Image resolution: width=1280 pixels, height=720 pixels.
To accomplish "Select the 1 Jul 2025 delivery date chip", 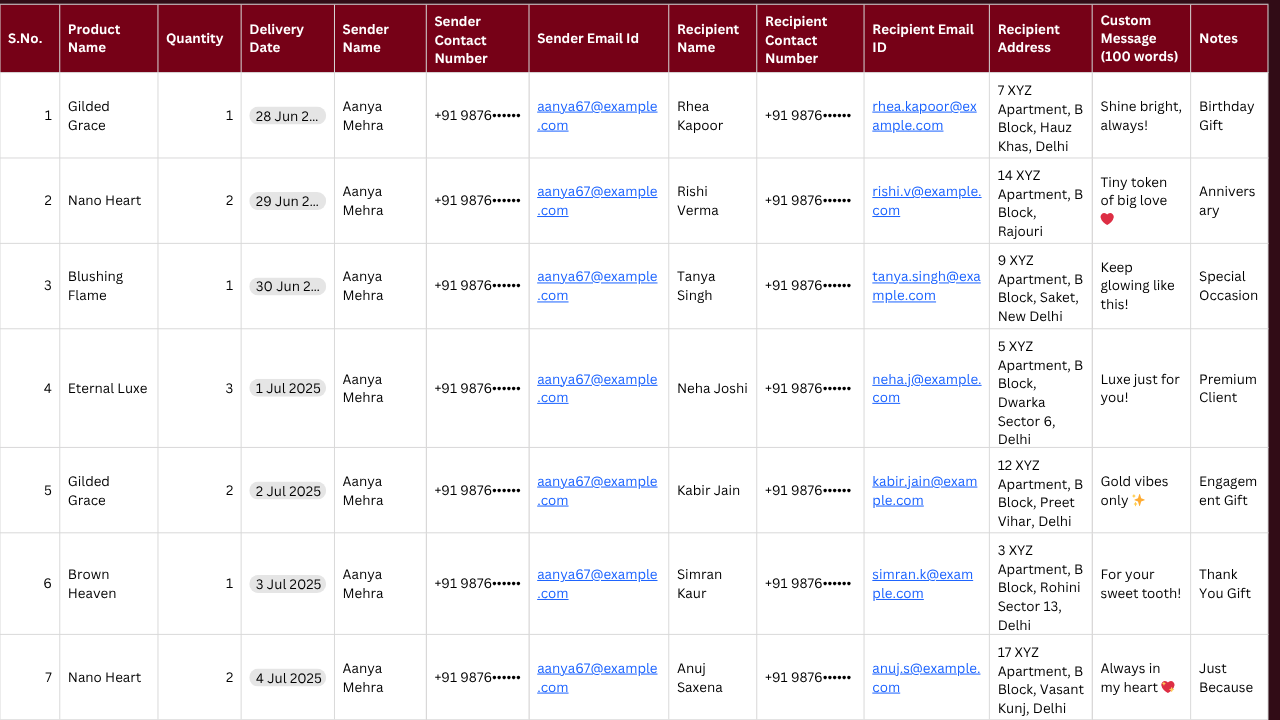I will click(287, 388).
